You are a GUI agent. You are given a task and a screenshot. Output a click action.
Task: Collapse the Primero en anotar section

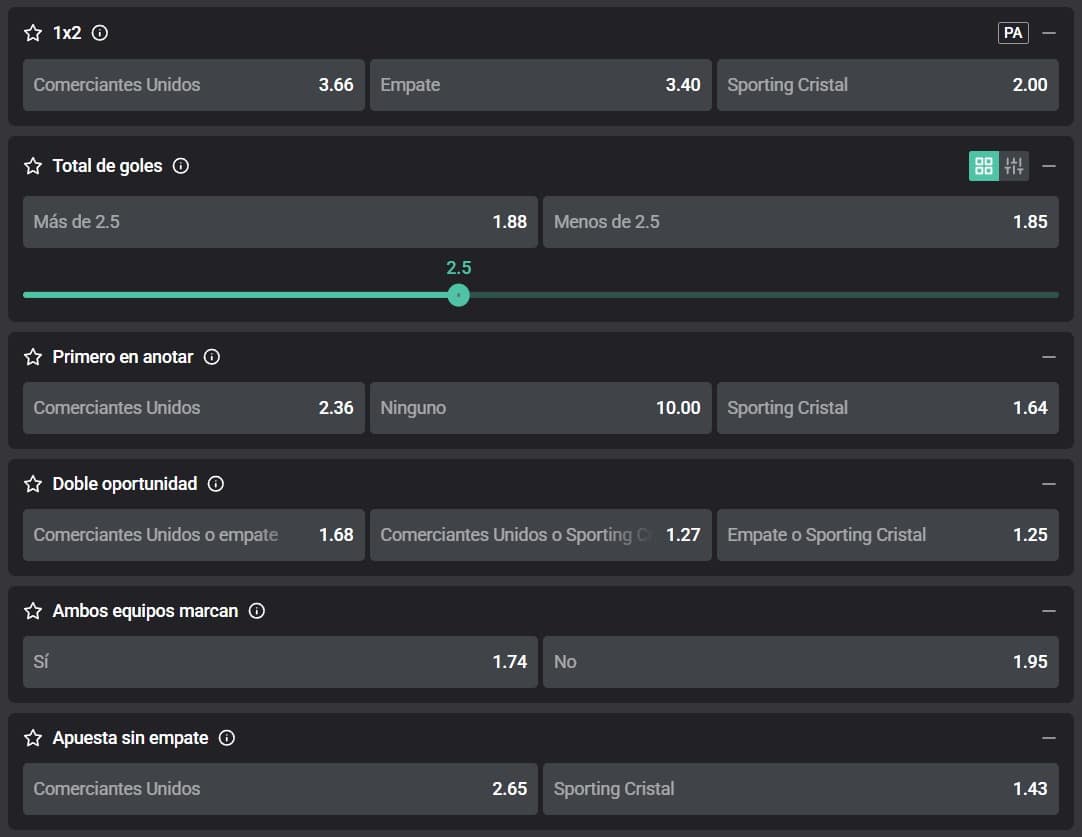click(1049, 357)
